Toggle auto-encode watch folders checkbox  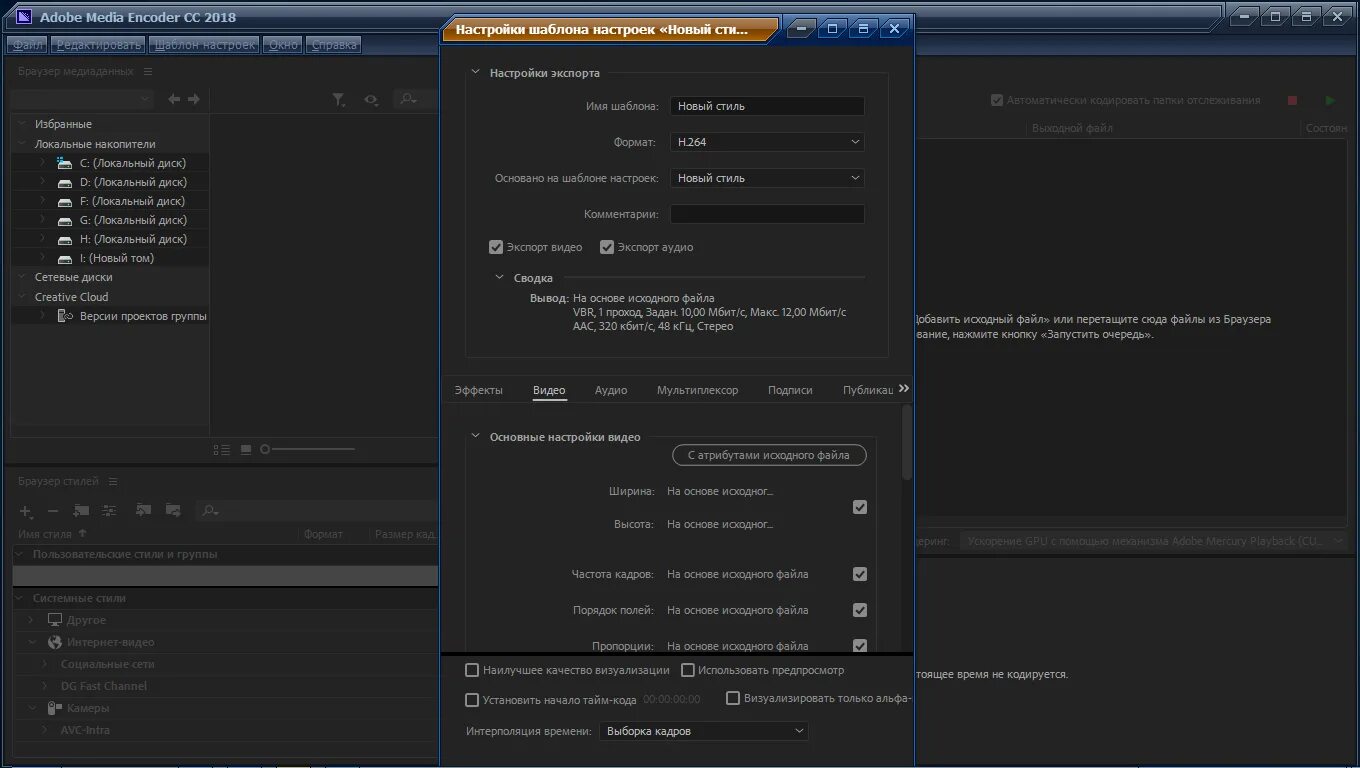click(997, 100)
